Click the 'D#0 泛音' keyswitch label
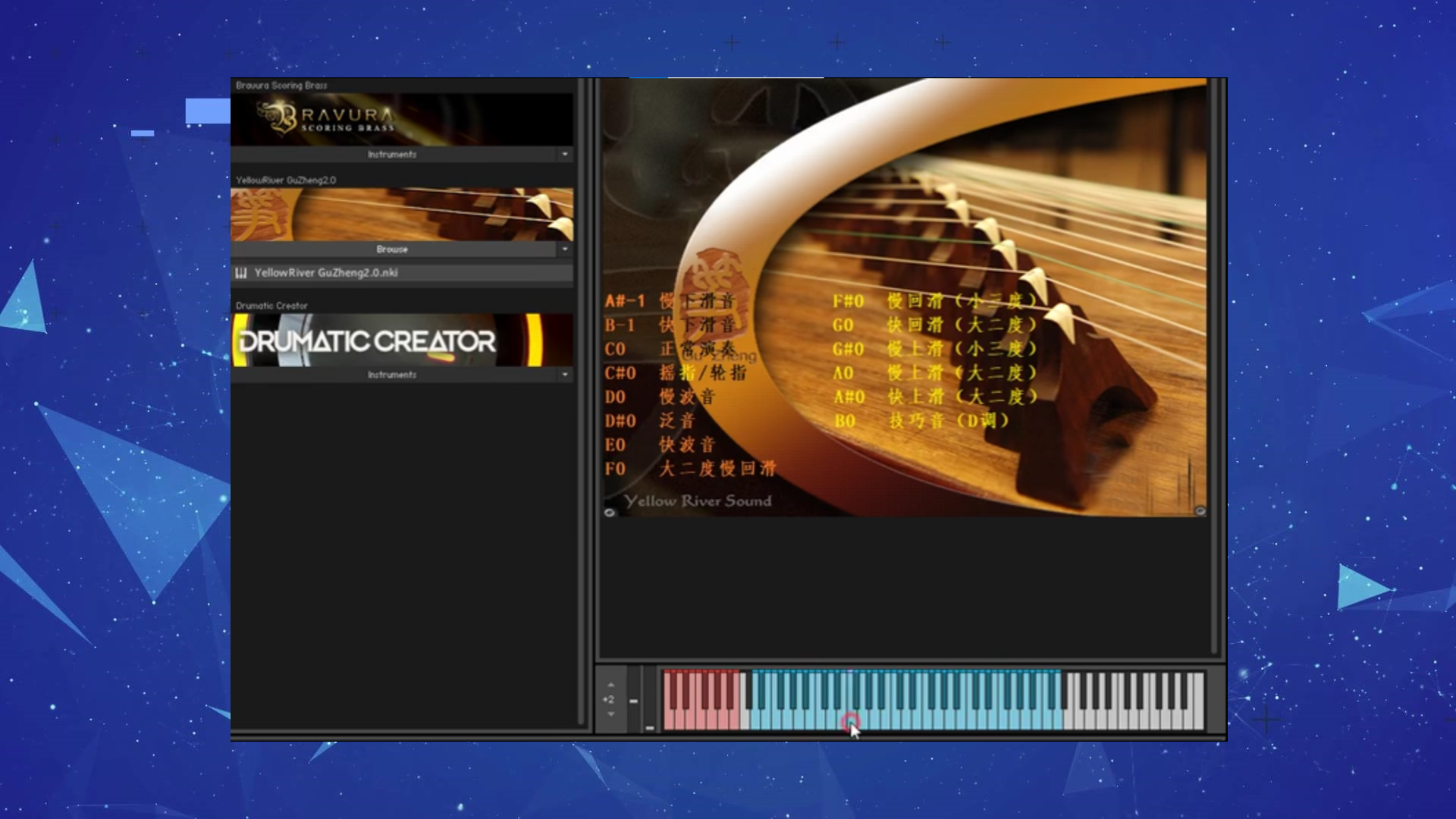The width and height of the screenshot is (1456, 819). [x=650, y=421]
